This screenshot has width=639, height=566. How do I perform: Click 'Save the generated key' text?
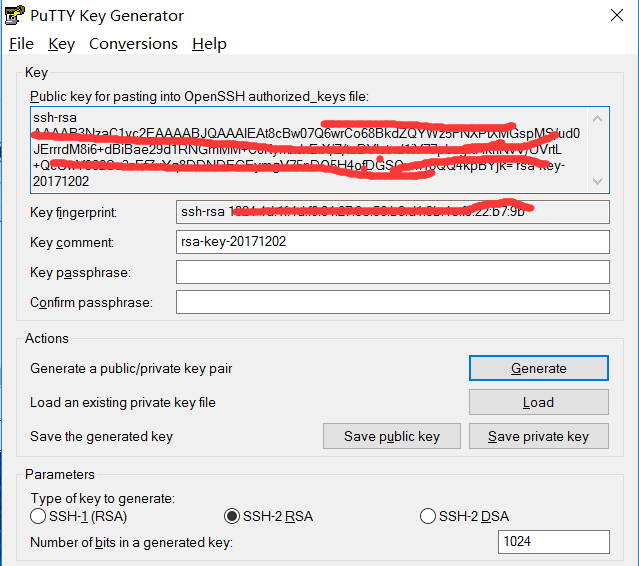(101, 436)
